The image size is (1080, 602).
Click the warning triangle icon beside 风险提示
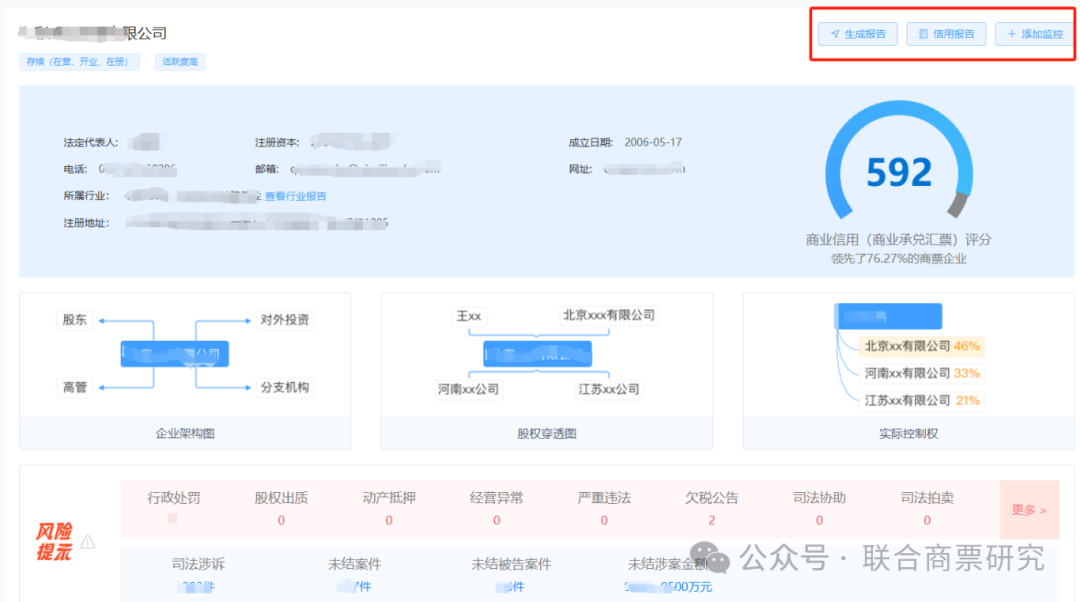88,542
